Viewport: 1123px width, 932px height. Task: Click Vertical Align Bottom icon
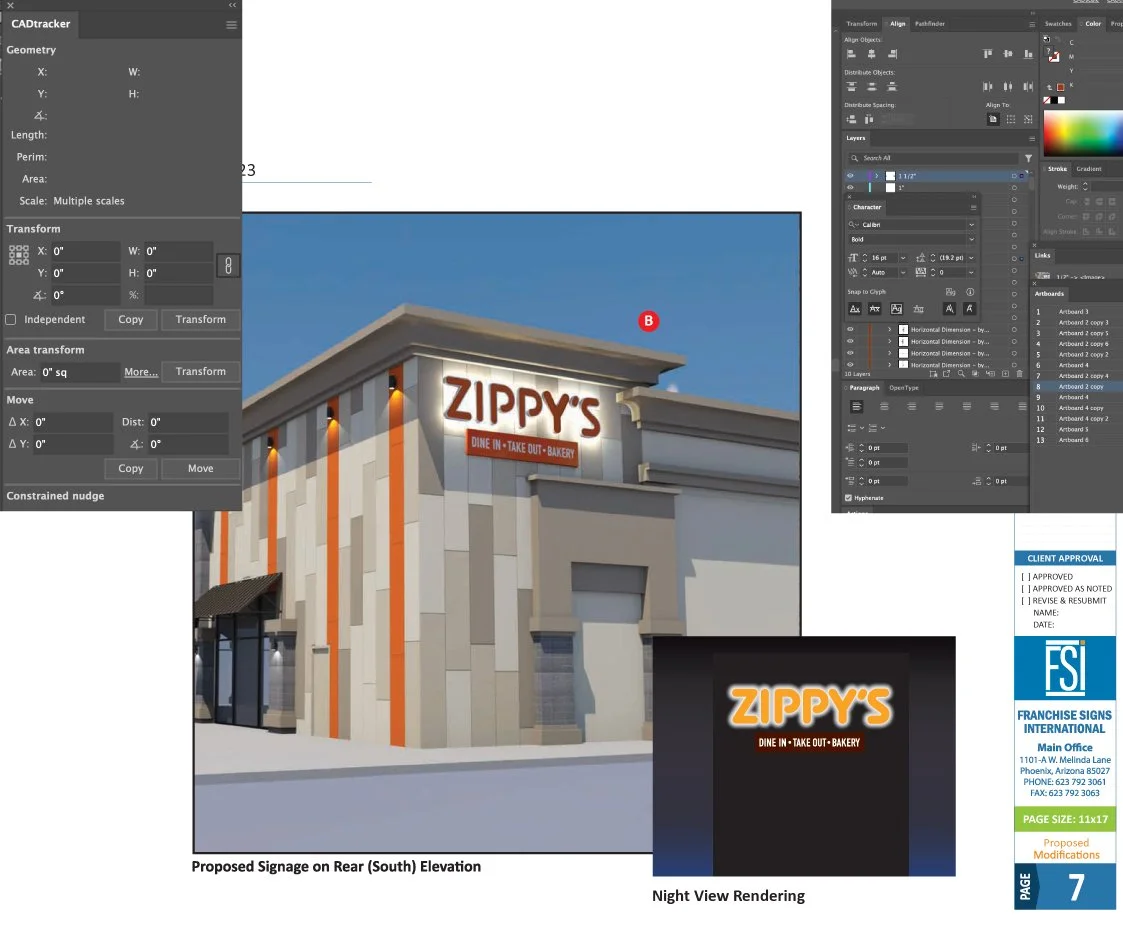click(1028, 54)
